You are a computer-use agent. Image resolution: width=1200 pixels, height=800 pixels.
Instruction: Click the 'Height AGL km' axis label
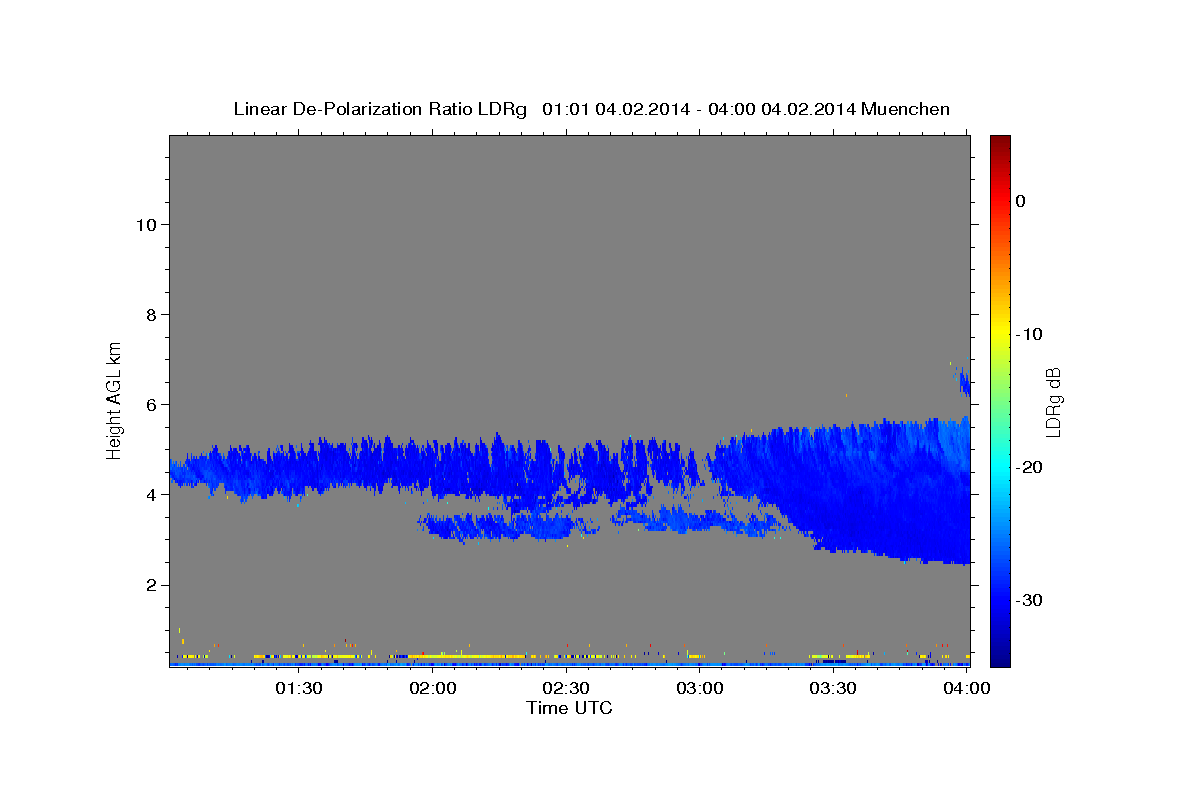pyautogui.click(x=115, y=399)
